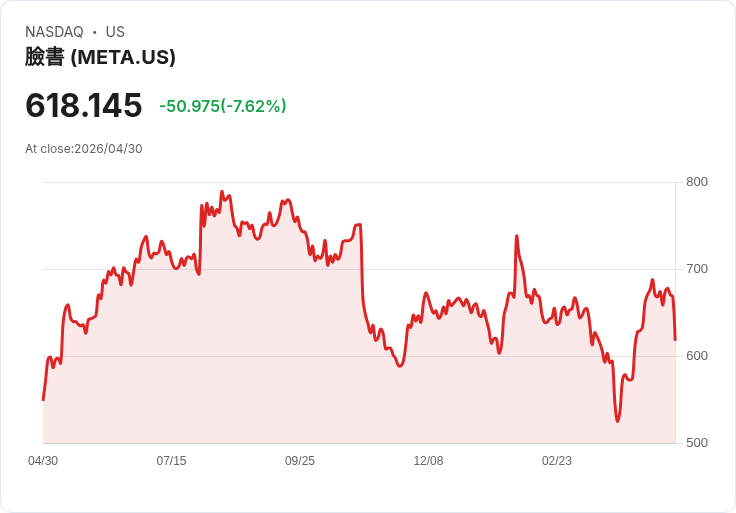This screenshot has width=736, height=513.
Task: Click the US market label
Action: pyautogui.click(x=115, y=32)
